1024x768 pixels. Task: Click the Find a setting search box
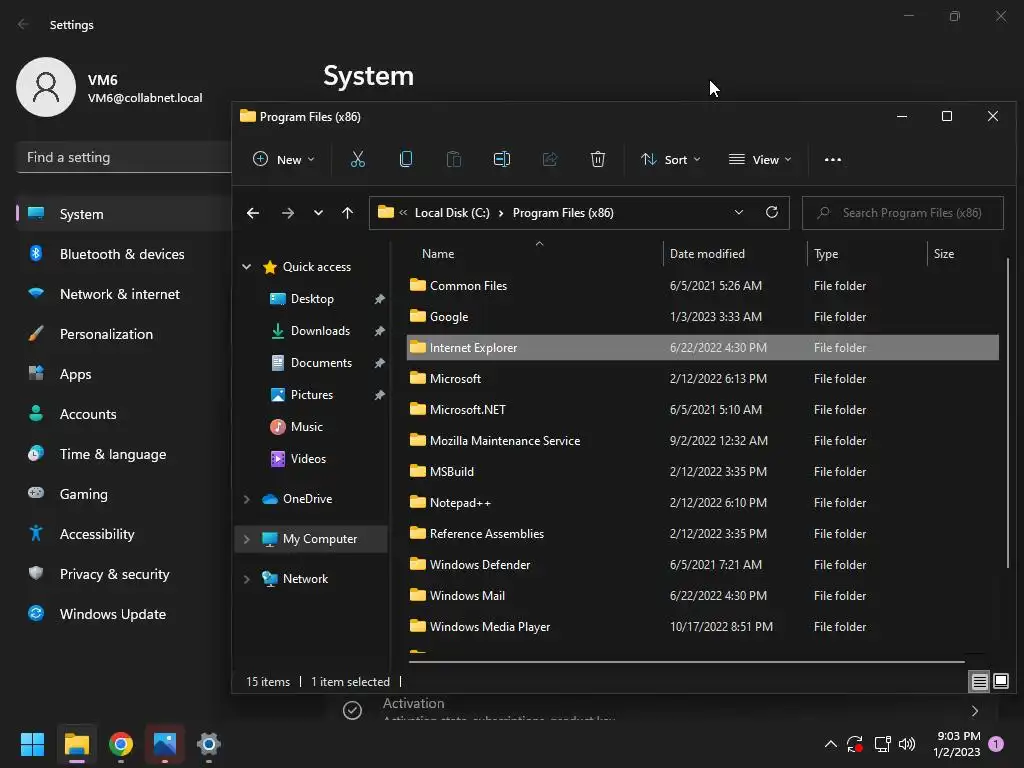[x=124, y=157]
